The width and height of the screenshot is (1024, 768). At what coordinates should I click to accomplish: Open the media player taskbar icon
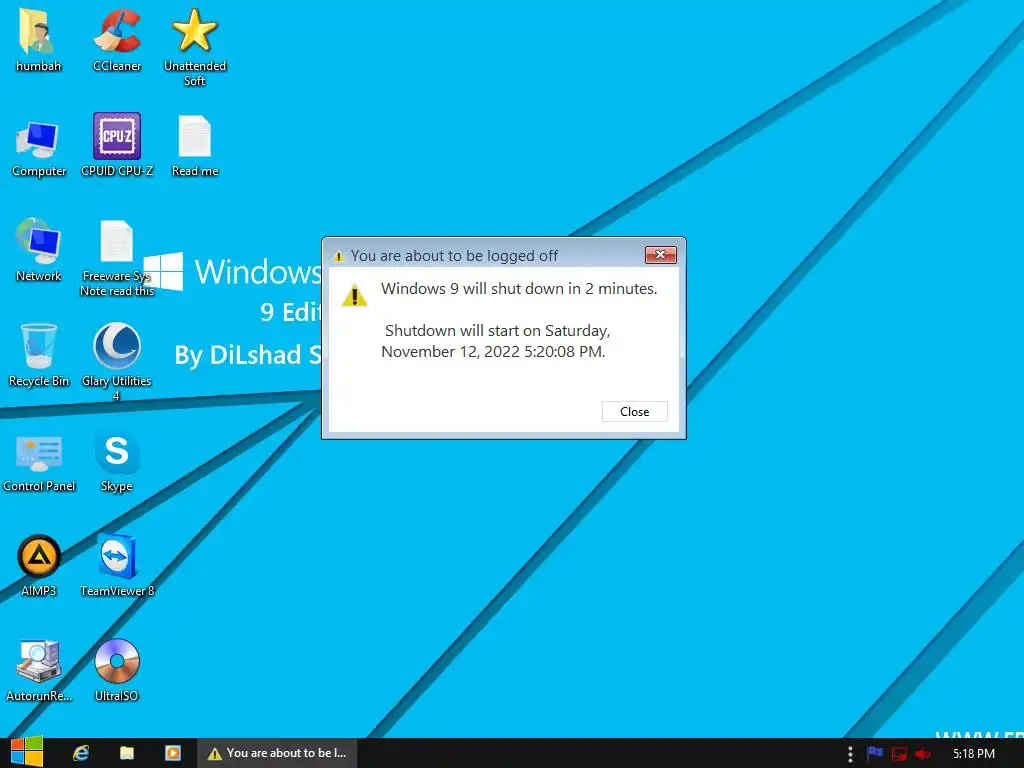[x=173, y=753]
